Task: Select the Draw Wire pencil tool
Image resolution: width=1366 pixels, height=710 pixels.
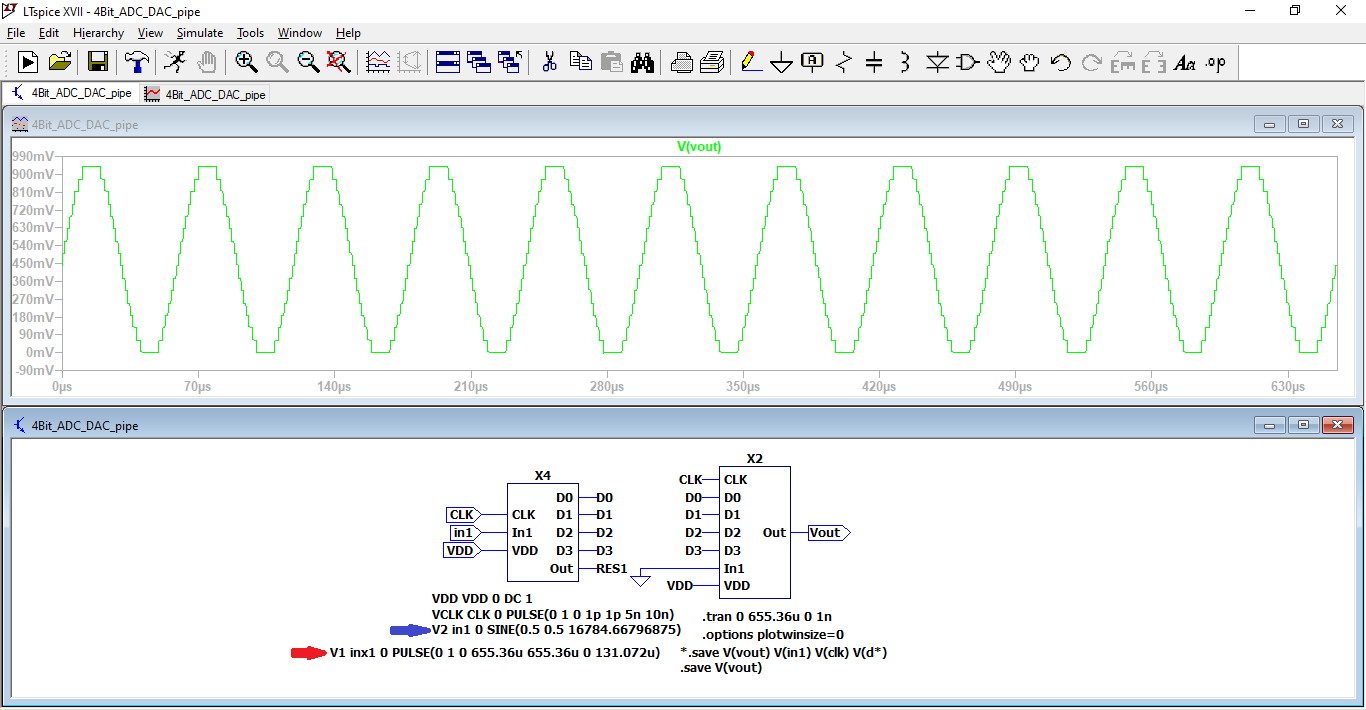Action: pyautogui.click(x=750, y=62)
